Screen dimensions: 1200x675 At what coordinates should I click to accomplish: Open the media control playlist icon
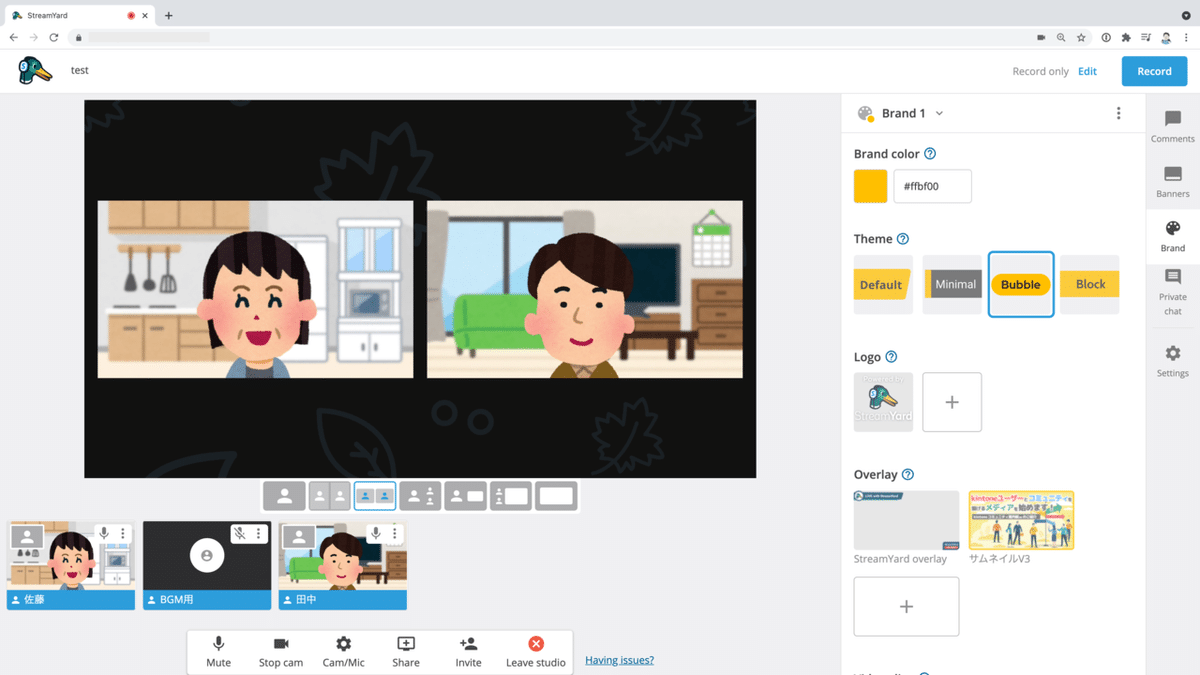[x=1146, y=38]
